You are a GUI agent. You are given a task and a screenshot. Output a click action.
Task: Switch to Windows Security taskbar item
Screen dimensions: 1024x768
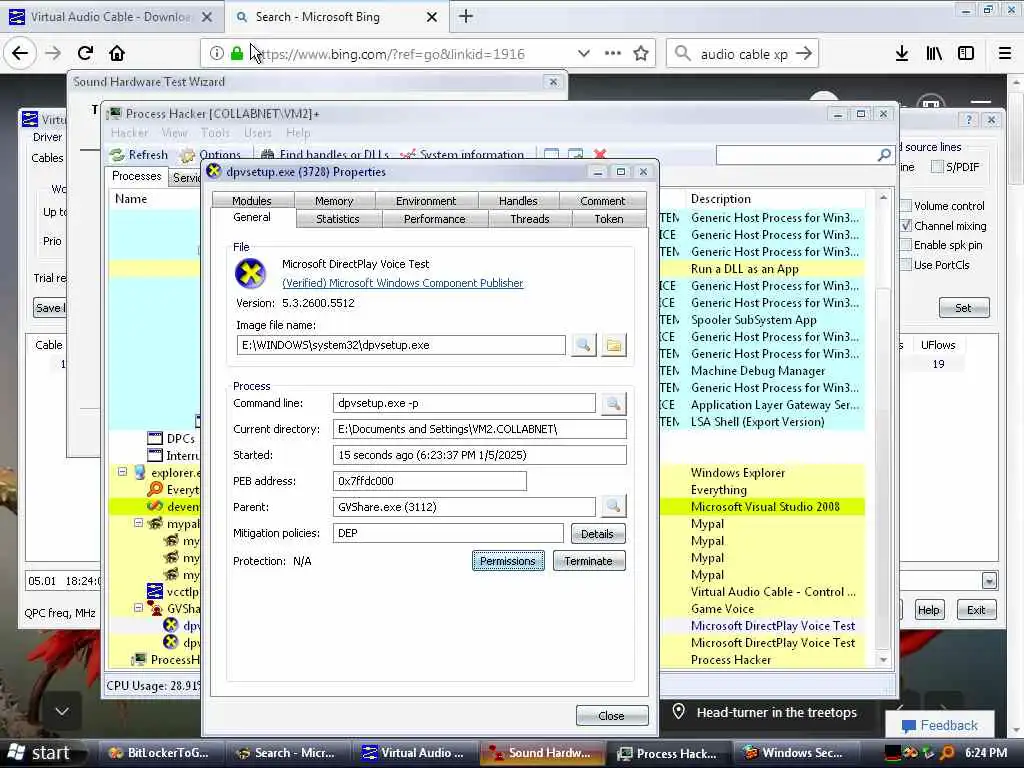[x=795, y=753]
